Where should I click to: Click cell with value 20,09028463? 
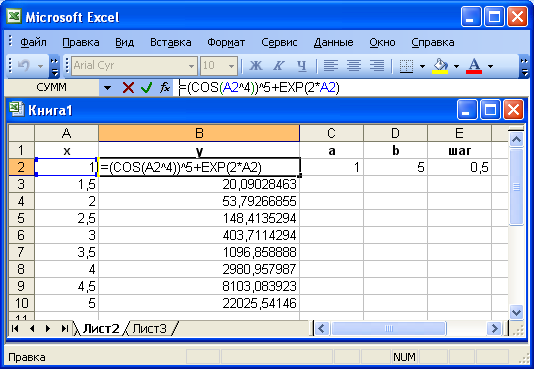tap(199, 184)
